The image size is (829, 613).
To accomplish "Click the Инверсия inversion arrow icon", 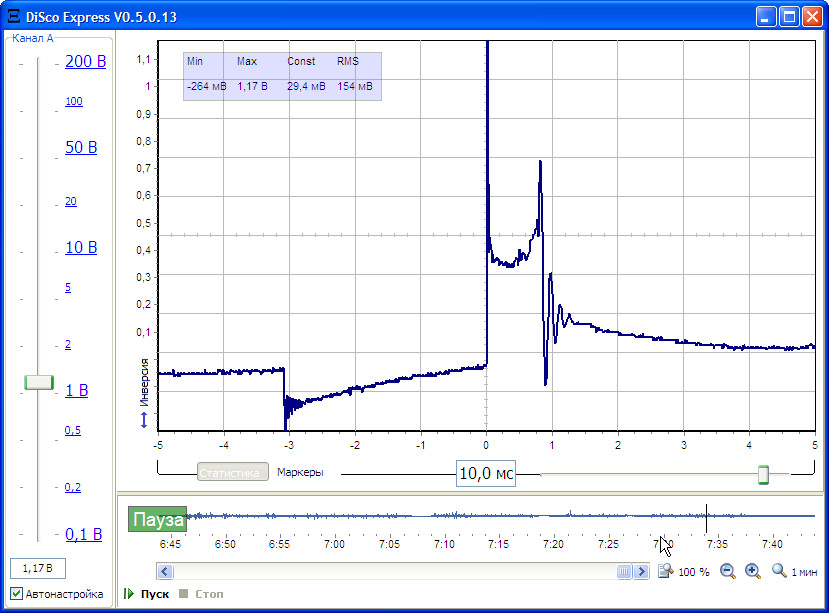I will (144, 420).
